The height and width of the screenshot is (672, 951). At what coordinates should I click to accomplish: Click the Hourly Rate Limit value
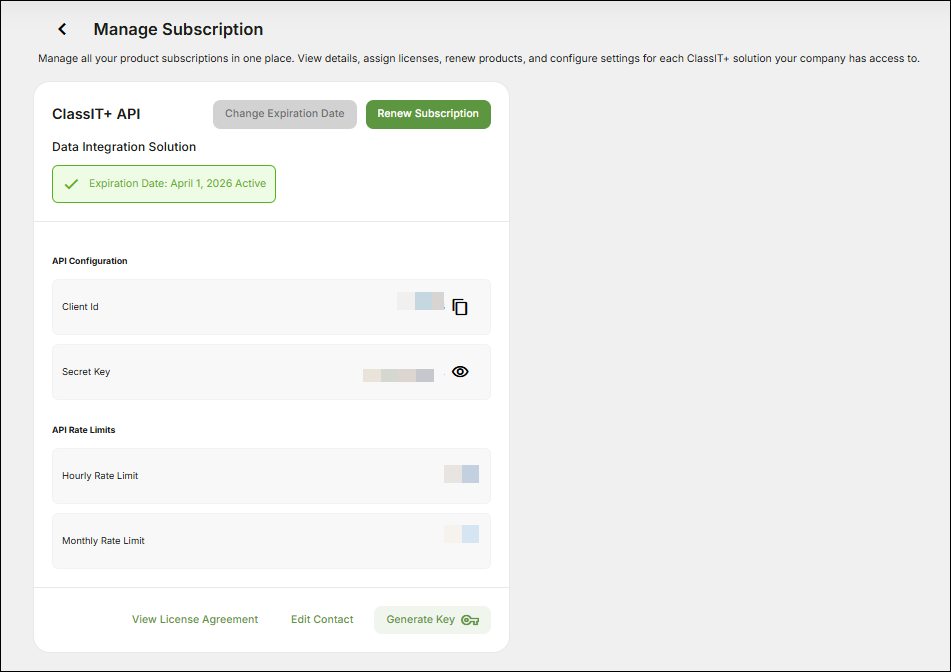pos(461,474)
